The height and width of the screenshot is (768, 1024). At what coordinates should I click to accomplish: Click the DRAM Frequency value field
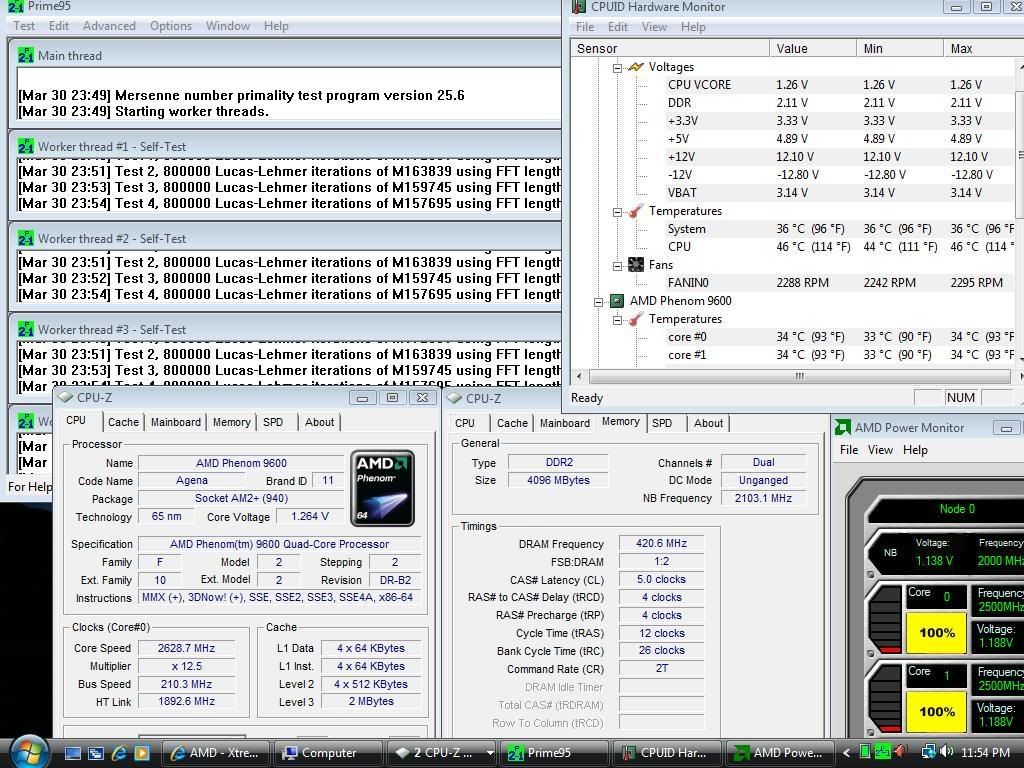(x=662, y=543)
